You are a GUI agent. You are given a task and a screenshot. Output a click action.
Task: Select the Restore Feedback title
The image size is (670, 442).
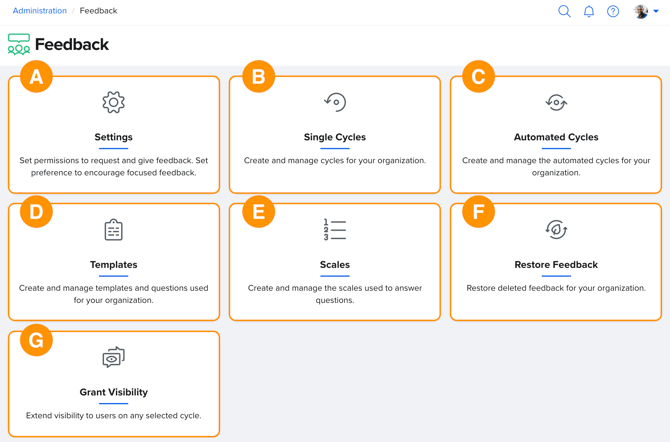556,265
